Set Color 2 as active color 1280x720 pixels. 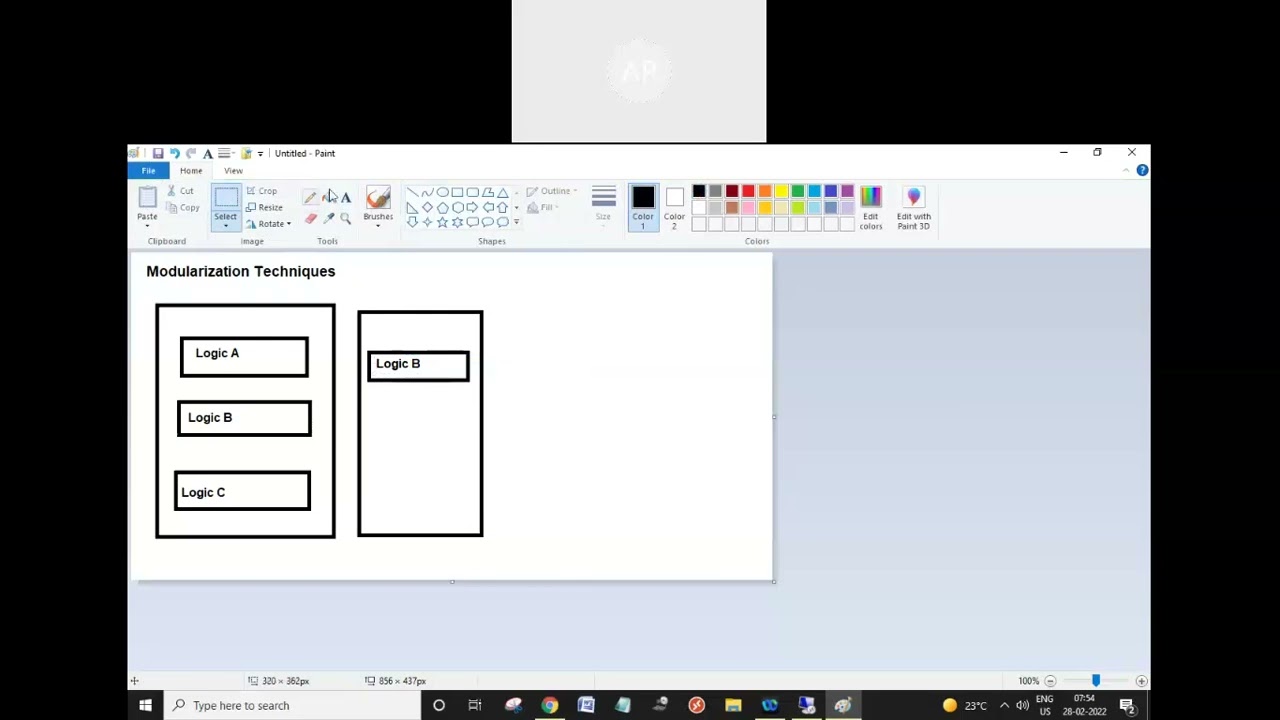pyautogui.click(x=674, y=208)
